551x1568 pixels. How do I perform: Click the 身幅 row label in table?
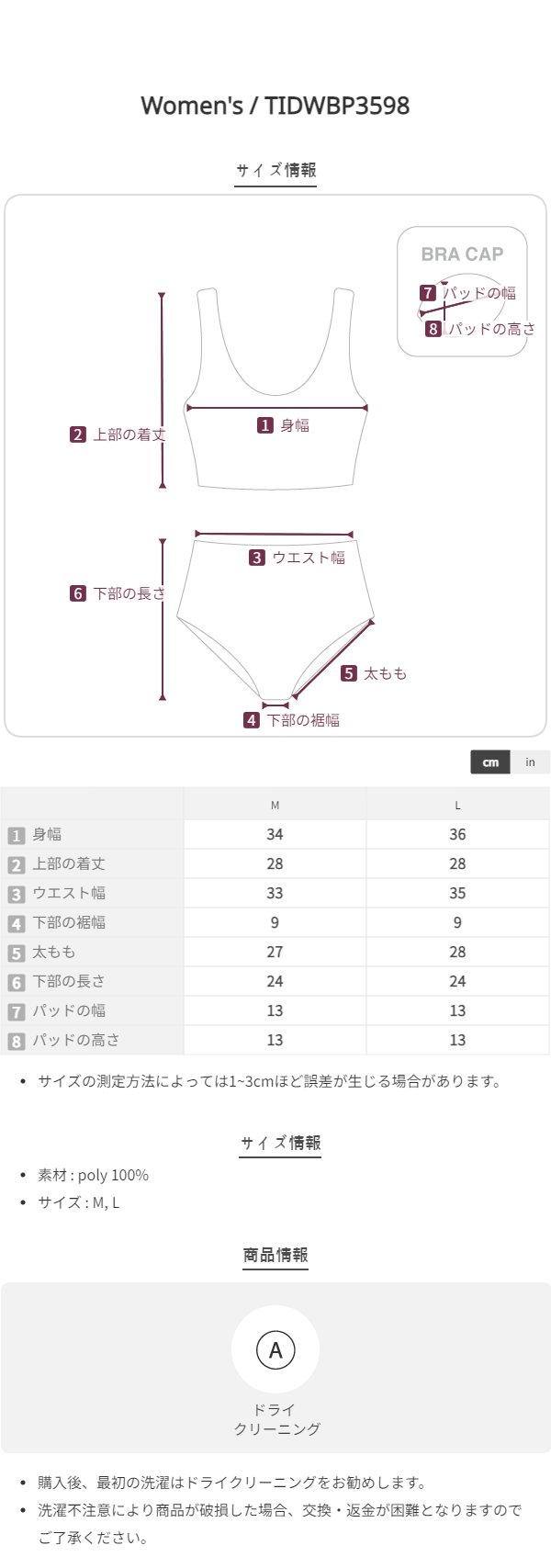click(x=47, y=834)
